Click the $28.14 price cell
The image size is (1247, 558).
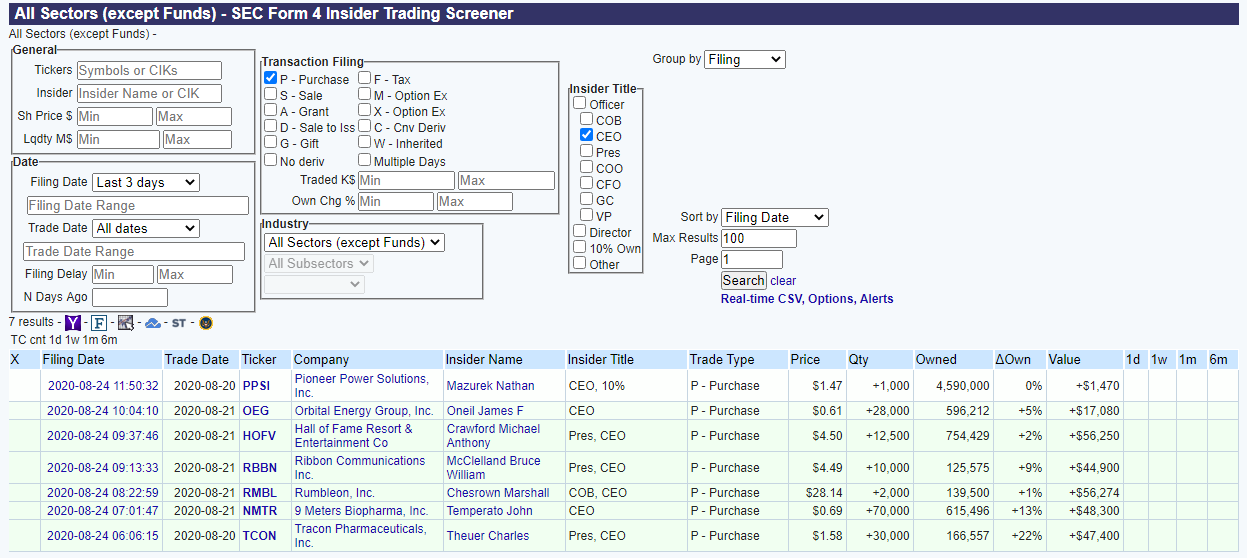[816, 492]
